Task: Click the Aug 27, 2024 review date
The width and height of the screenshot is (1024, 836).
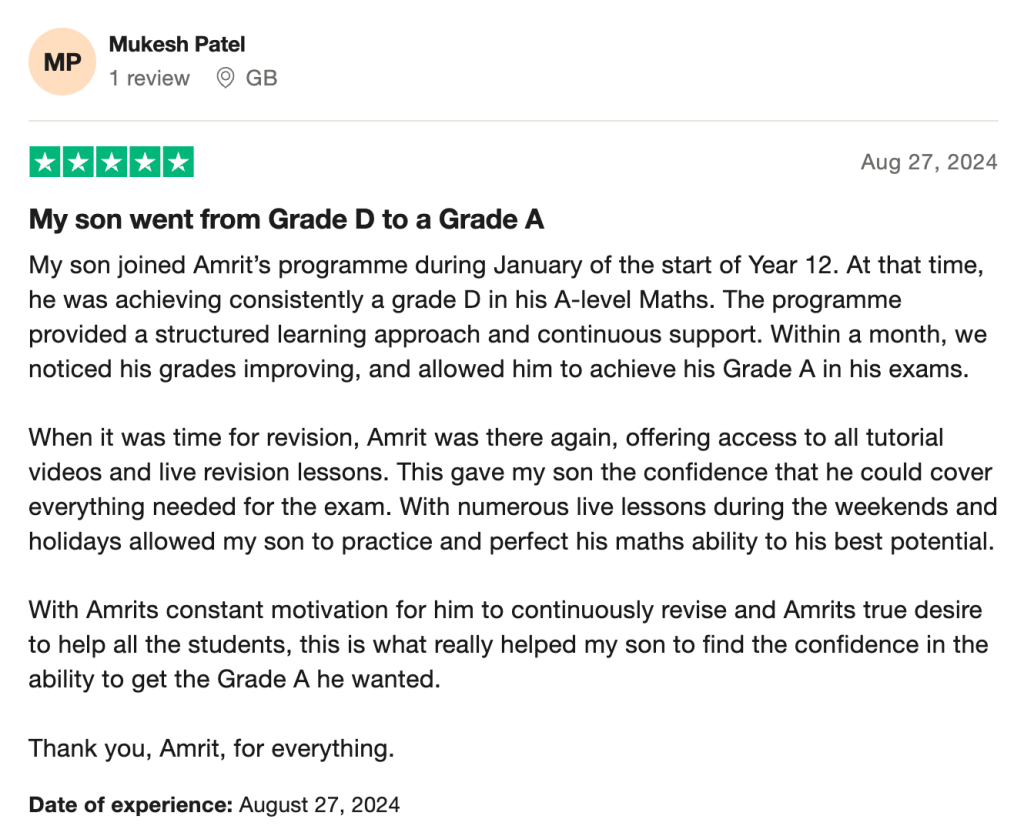Action: 929,162
